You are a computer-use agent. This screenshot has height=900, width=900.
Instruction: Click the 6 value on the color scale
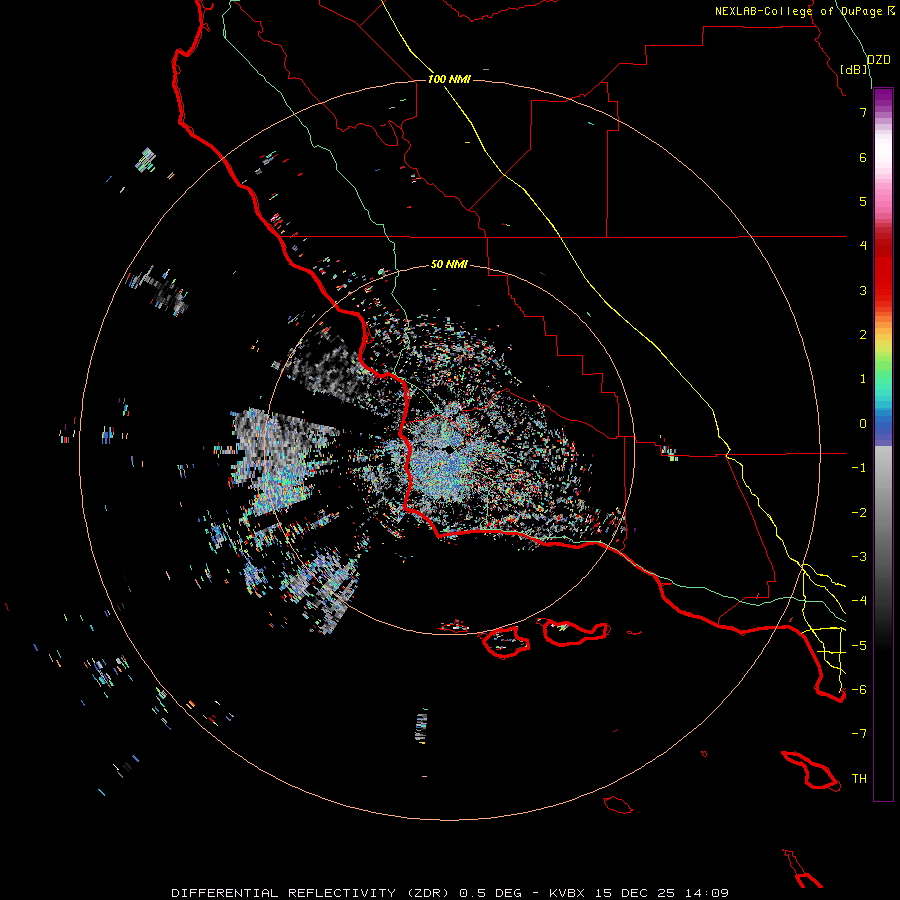[863, 157]
